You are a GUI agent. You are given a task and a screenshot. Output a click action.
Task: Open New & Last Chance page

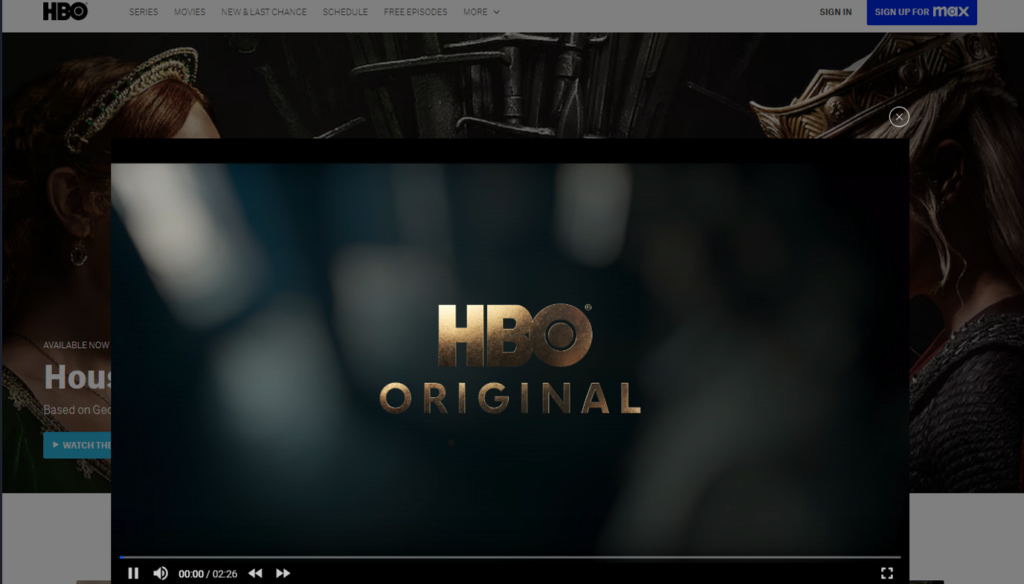tap(264, 12)
